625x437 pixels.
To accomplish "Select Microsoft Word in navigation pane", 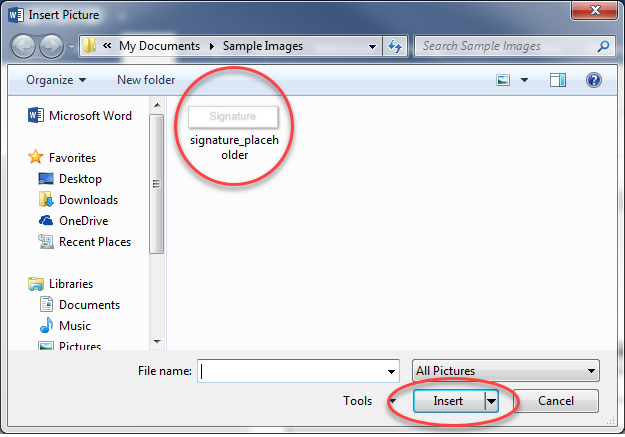I will (x=89, y=116).
